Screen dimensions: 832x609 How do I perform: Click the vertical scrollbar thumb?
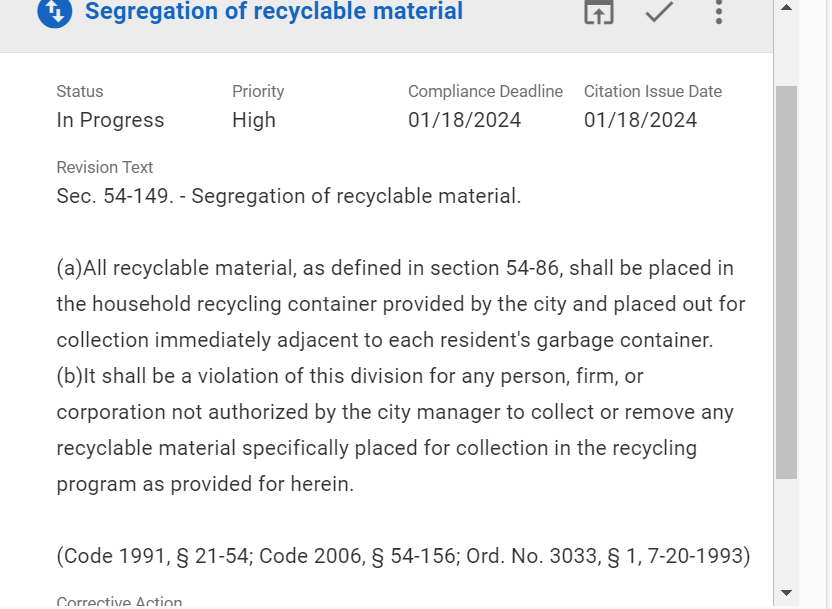tap(786, 280)
